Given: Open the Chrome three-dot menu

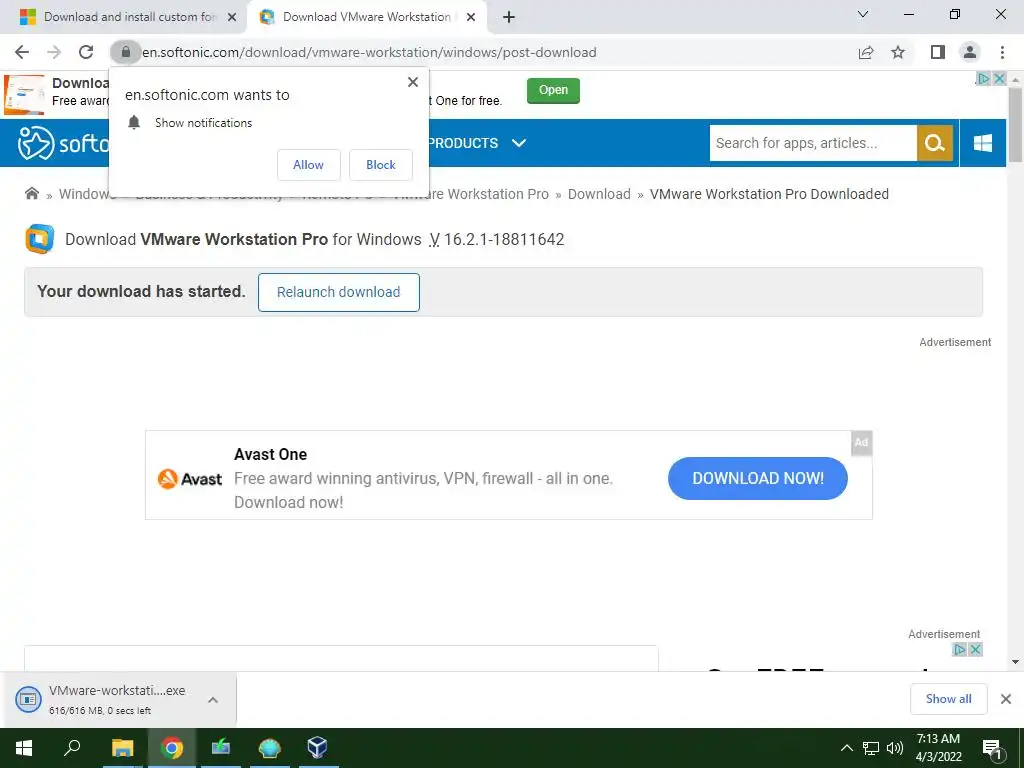Looking at the screenshot, I should tap(1002, 52).
